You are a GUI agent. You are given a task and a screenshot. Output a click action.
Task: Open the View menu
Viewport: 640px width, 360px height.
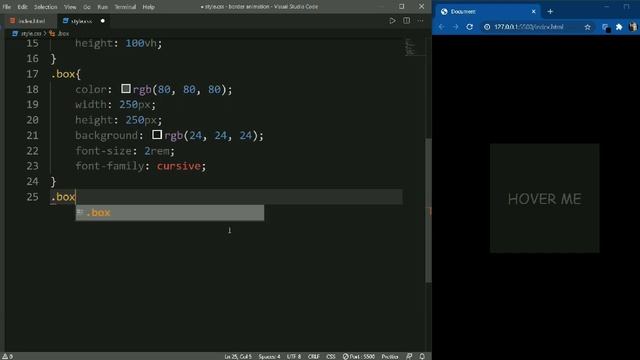pyautogui.click(x=70, y=7)
